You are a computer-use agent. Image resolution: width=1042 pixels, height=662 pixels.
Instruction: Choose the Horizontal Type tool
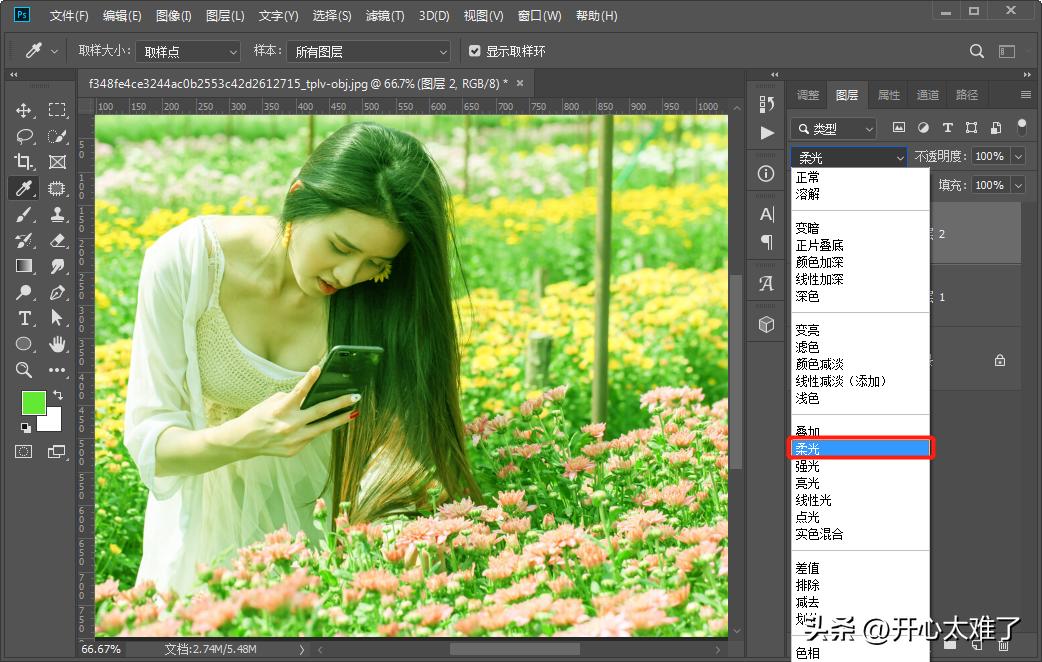pyautogui.click(x=24, y=319)
